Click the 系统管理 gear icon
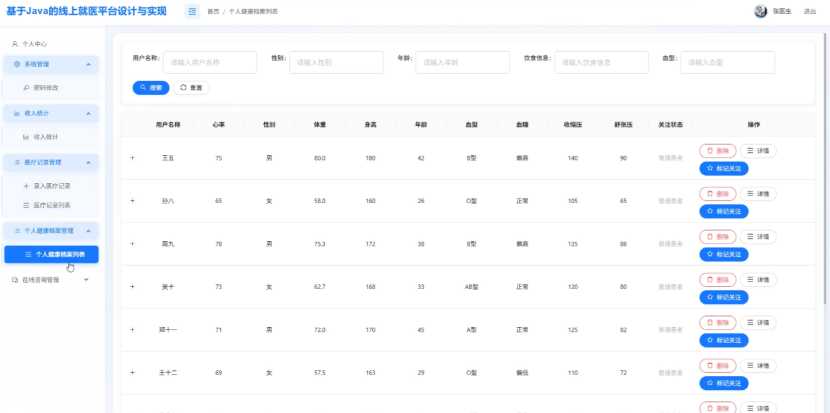830x413 pixels. click(x=17, y=64)
